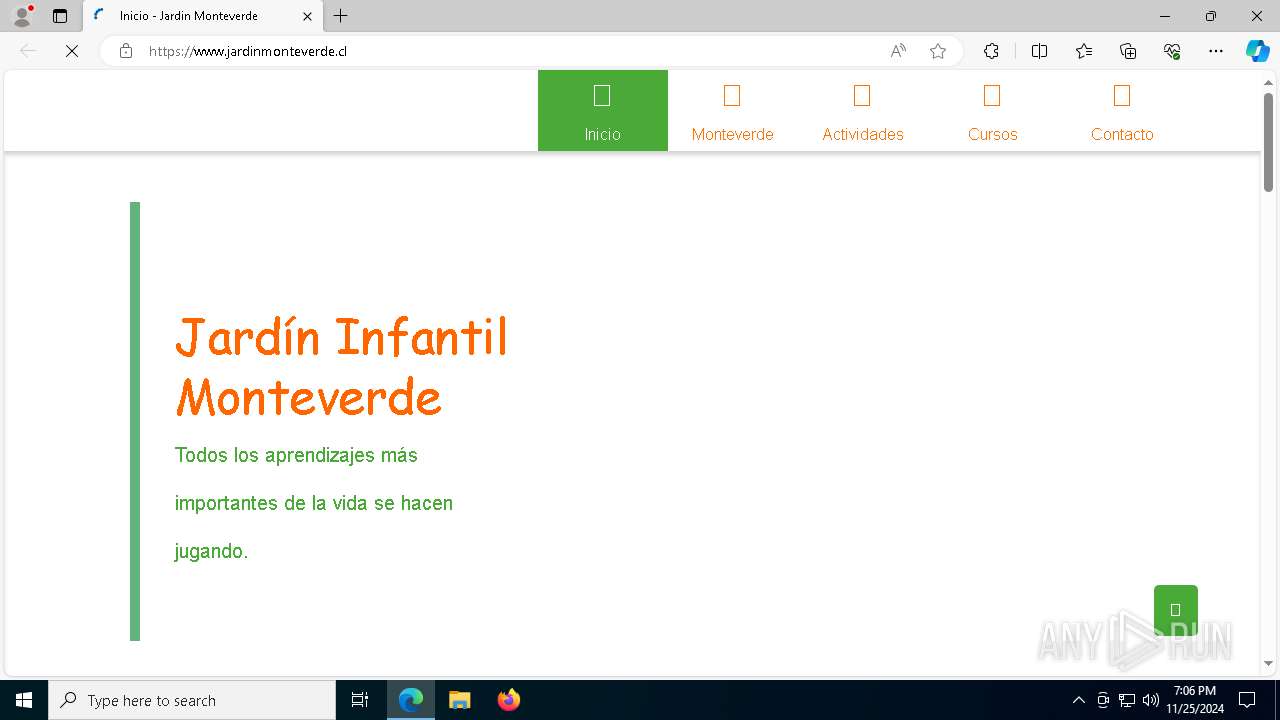
Task: Stop loading the page
Action: point(72,51)
